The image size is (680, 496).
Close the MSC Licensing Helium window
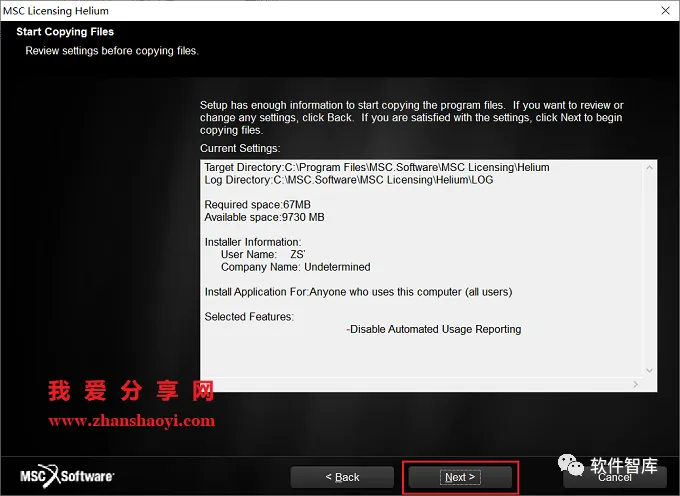[665, 10]
